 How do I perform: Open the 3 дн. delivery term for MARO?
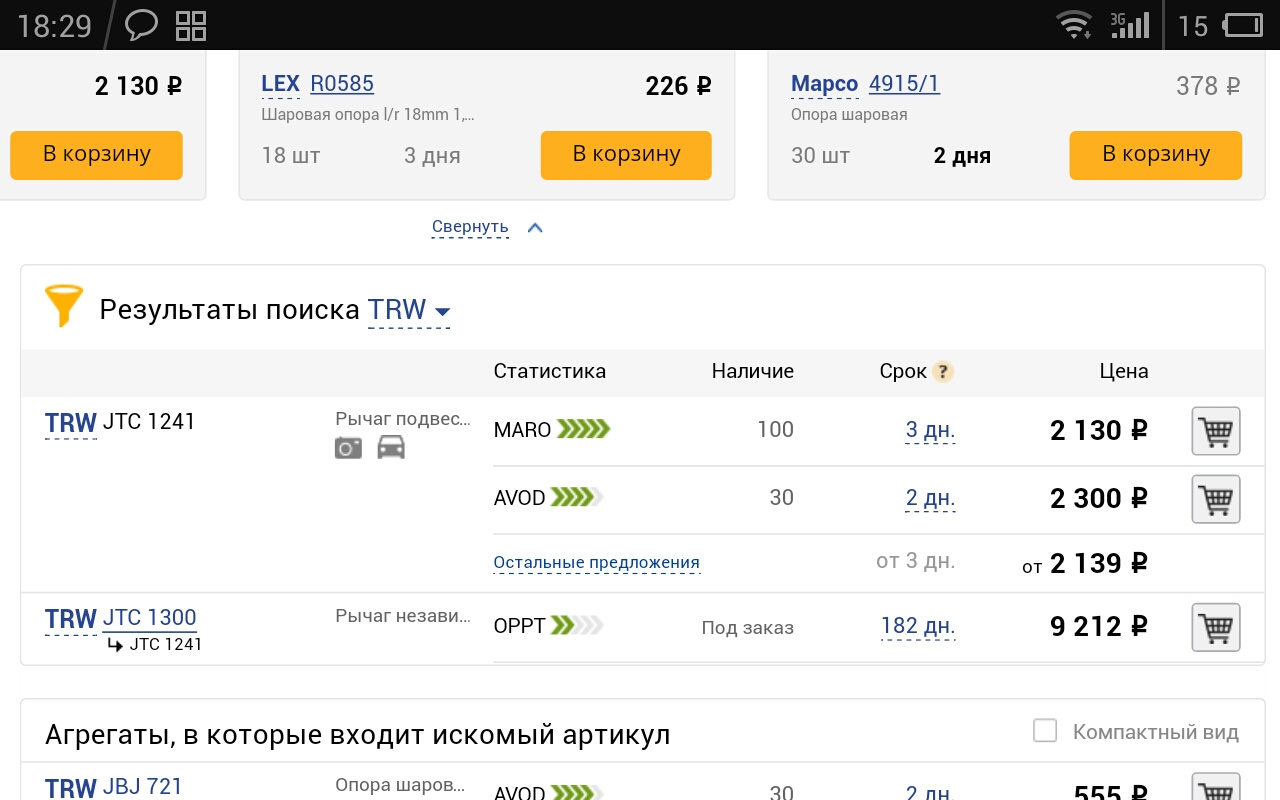pyautogui.click(x=930, y=431)
